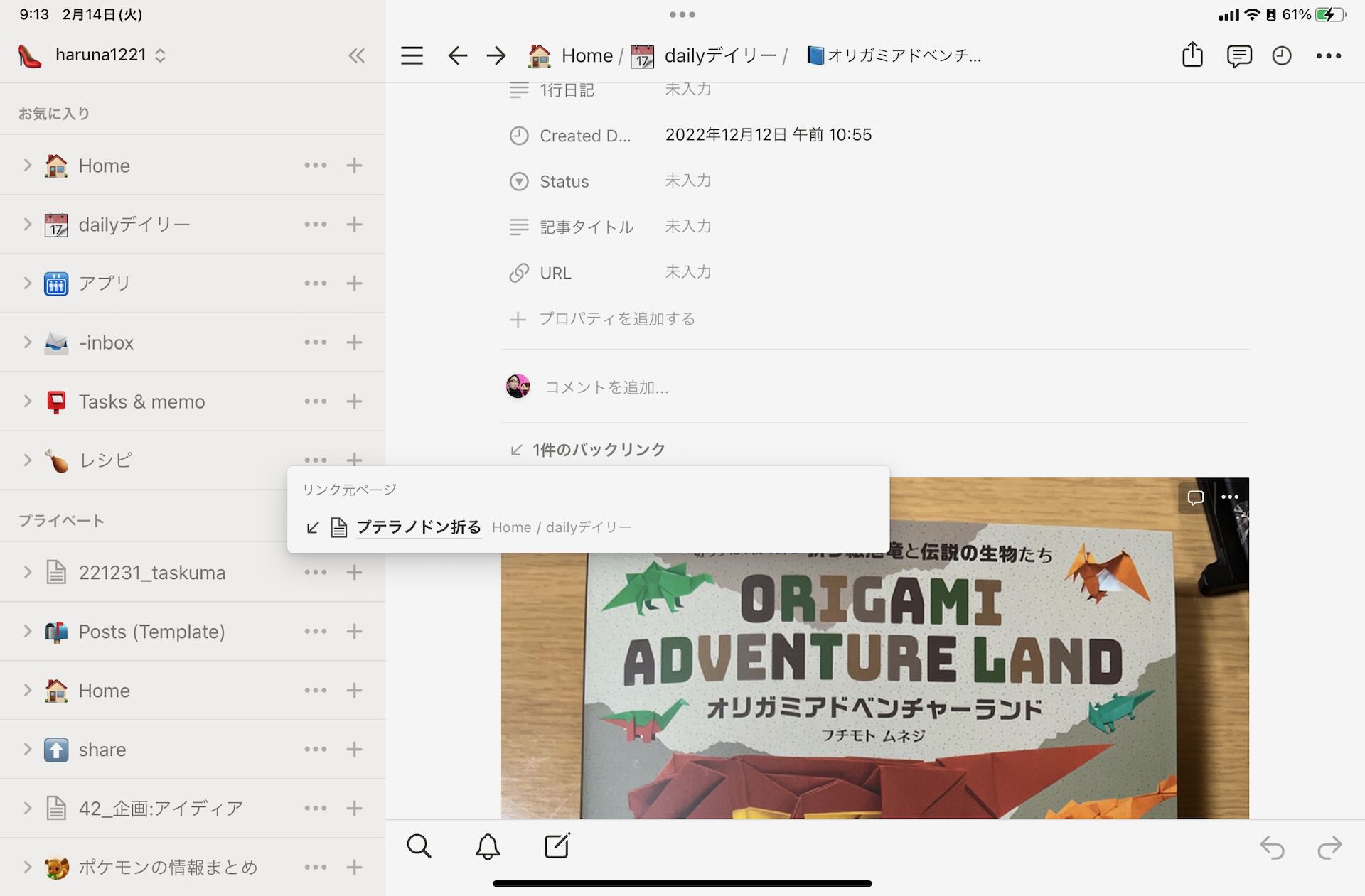The height and width of the screenshot is (896, 1365).
Task: Add comment on the book image
Action: [x=1196, y=497]
